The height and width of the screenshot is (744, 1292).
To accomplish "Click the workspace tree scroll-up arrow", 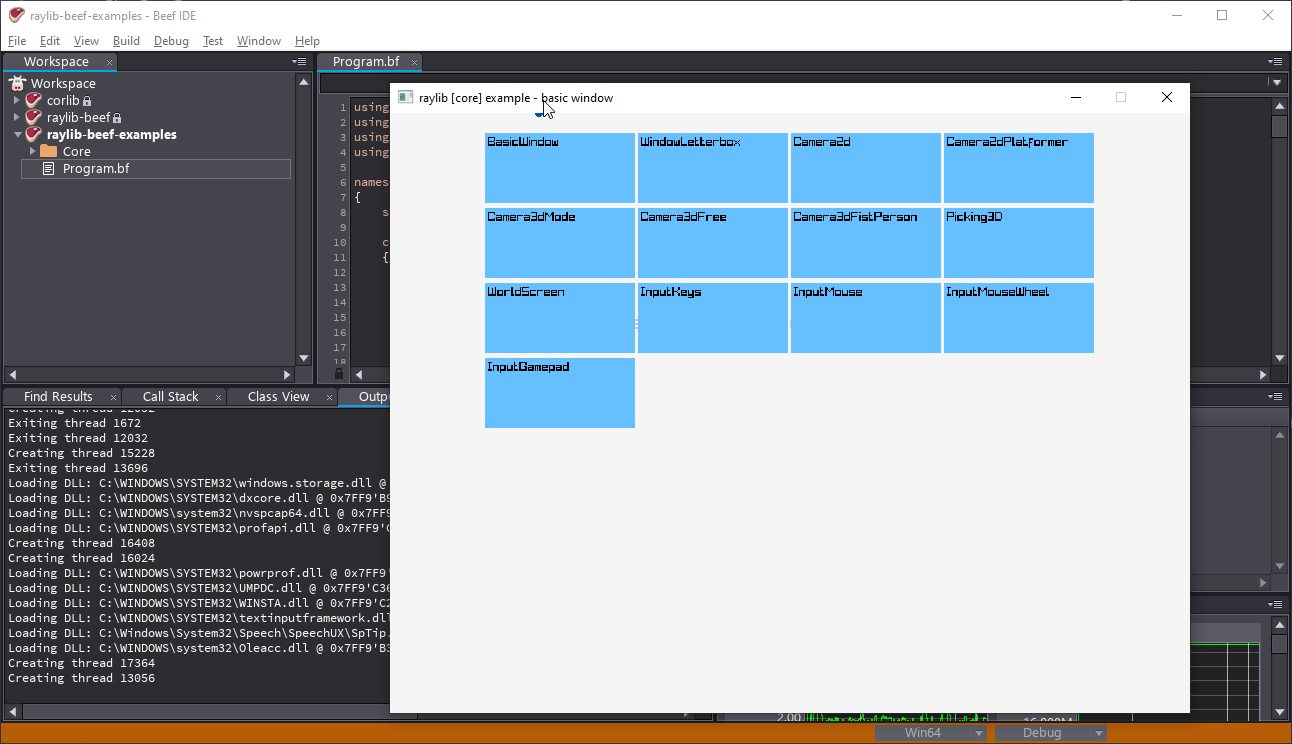I will (x=304, y=82).
